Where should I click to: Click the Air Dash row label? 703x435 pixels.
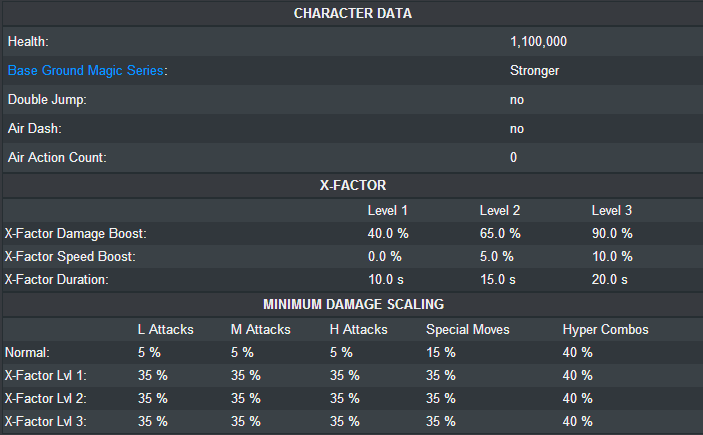pos(35,129)
